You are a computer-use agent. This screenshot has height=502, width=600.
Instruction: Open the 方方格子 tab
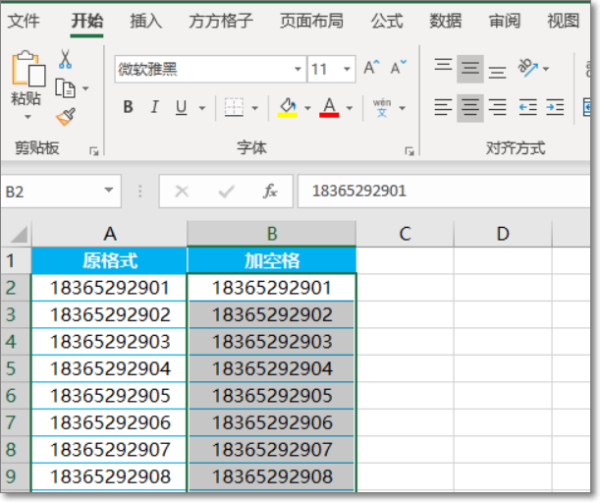(221, 21)
